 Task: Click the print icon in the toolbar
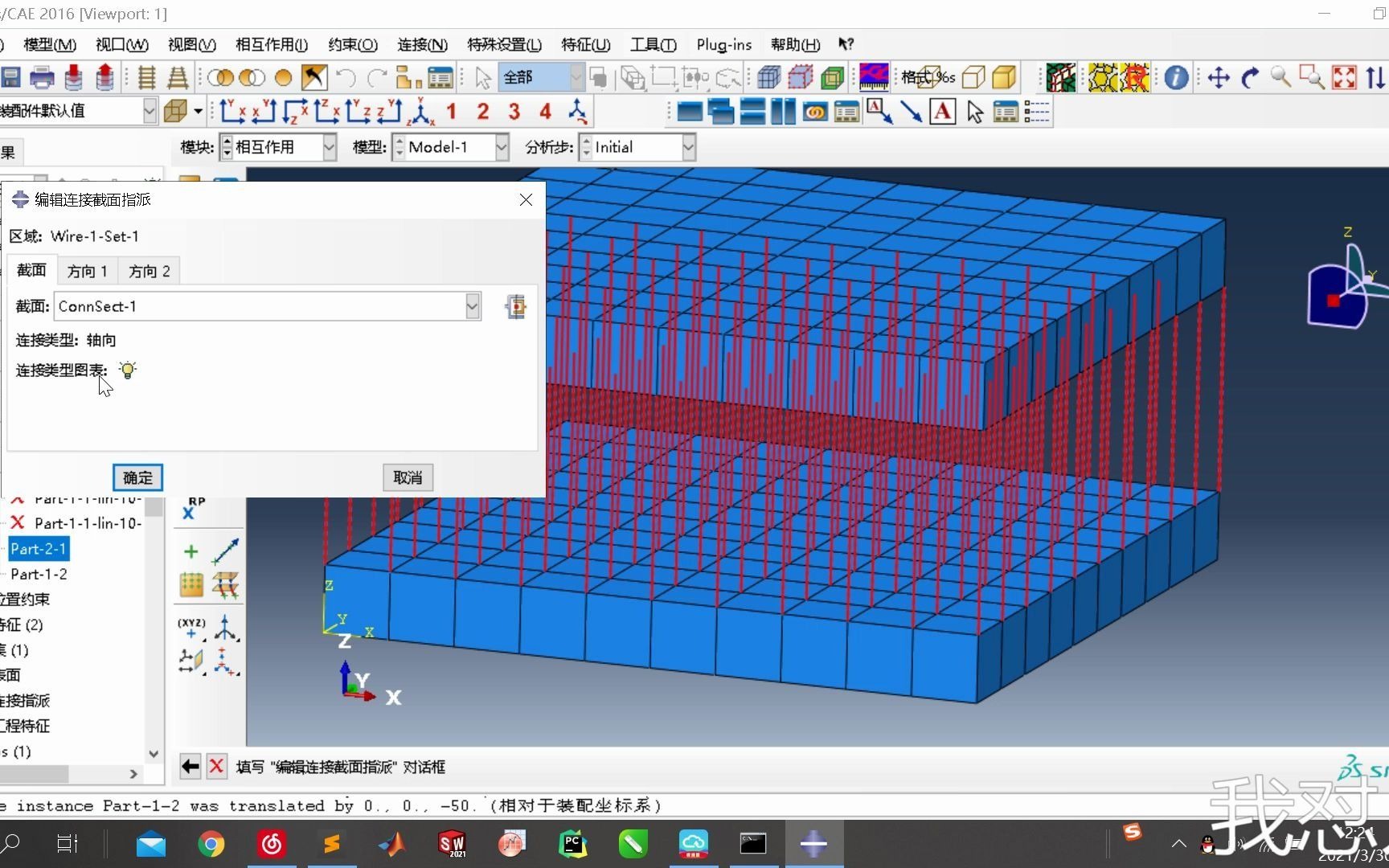click(x=42, y=77)
